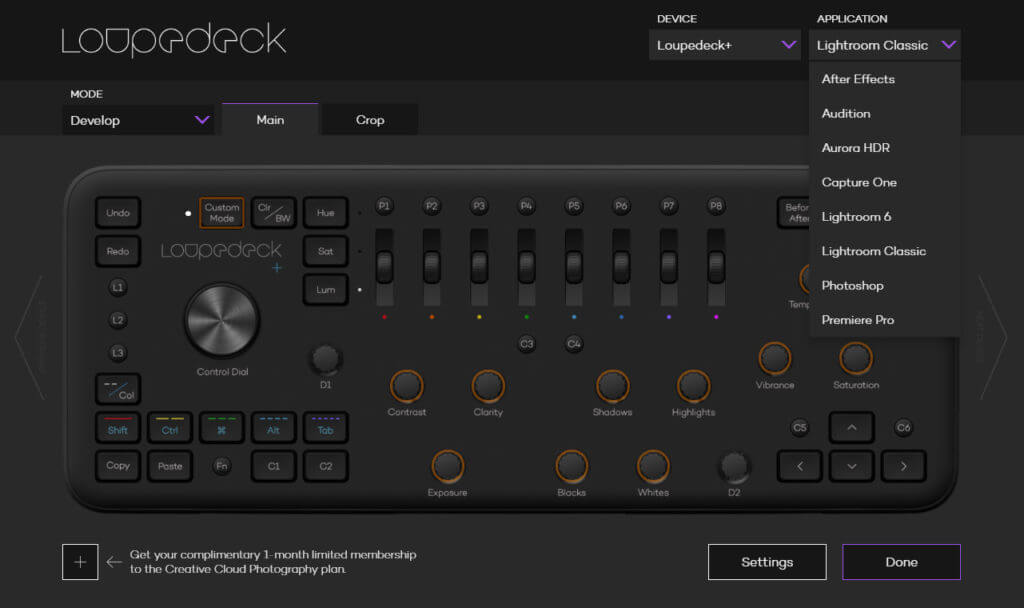The width and height of the screenshot is (1024, 608).
Task: Select the Exposure dial
Action: tap(447, 466)
